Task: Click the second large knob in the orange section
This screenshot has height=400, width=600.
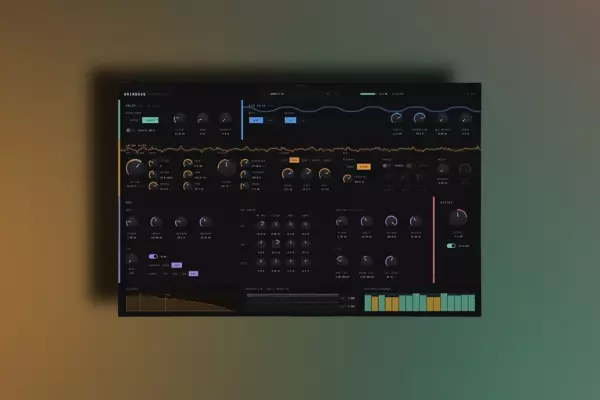Action: pyautogui.click(x=226, y=168)
